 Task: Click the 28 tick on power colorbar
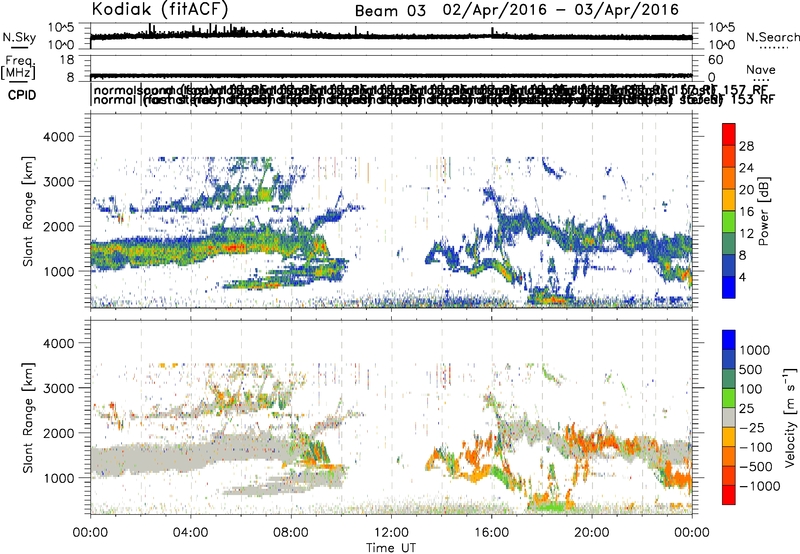[x=746, y=146]
